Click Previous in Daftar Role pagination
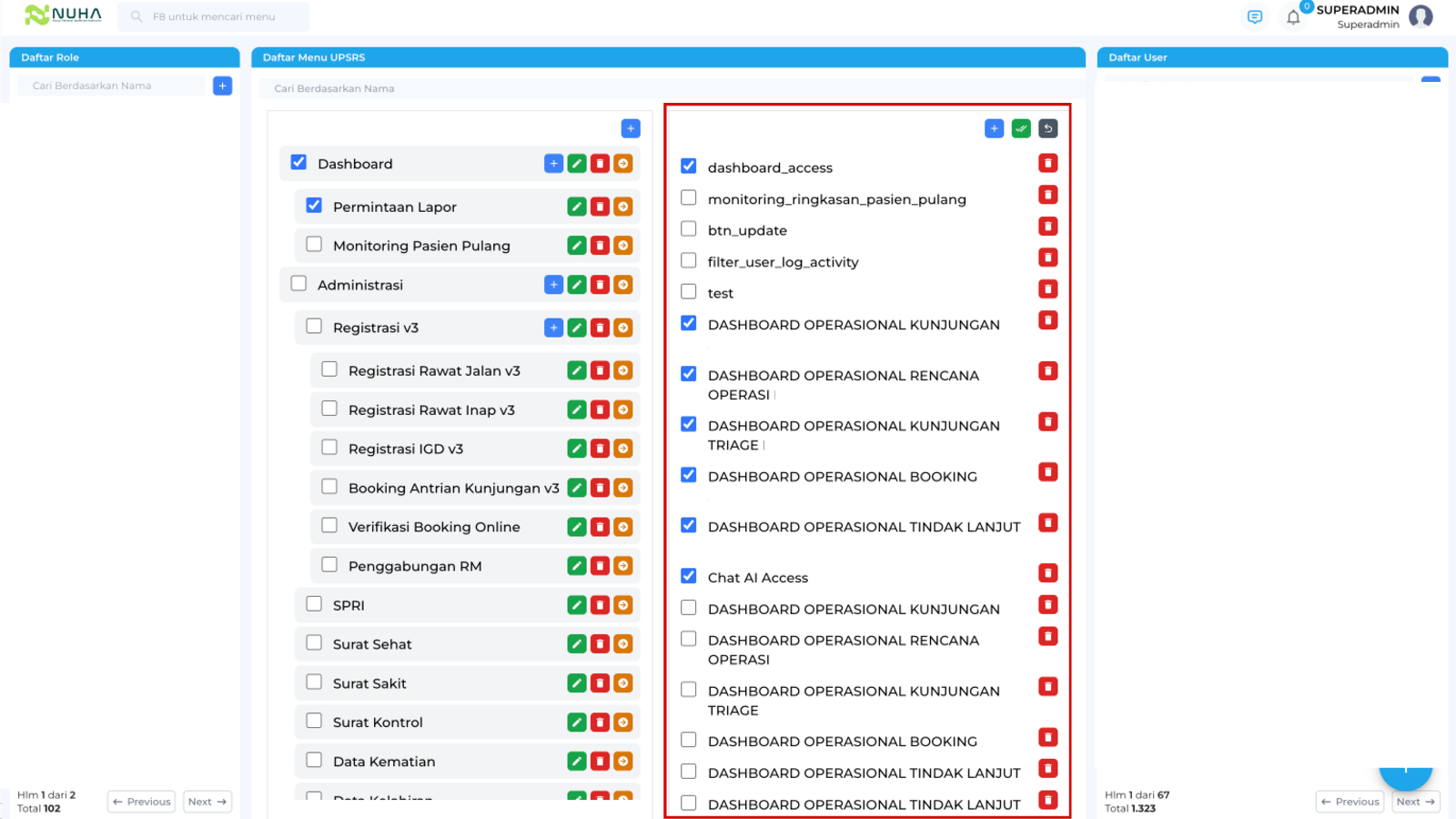The height and width of the screenshot is (819, 1456). 141,802
